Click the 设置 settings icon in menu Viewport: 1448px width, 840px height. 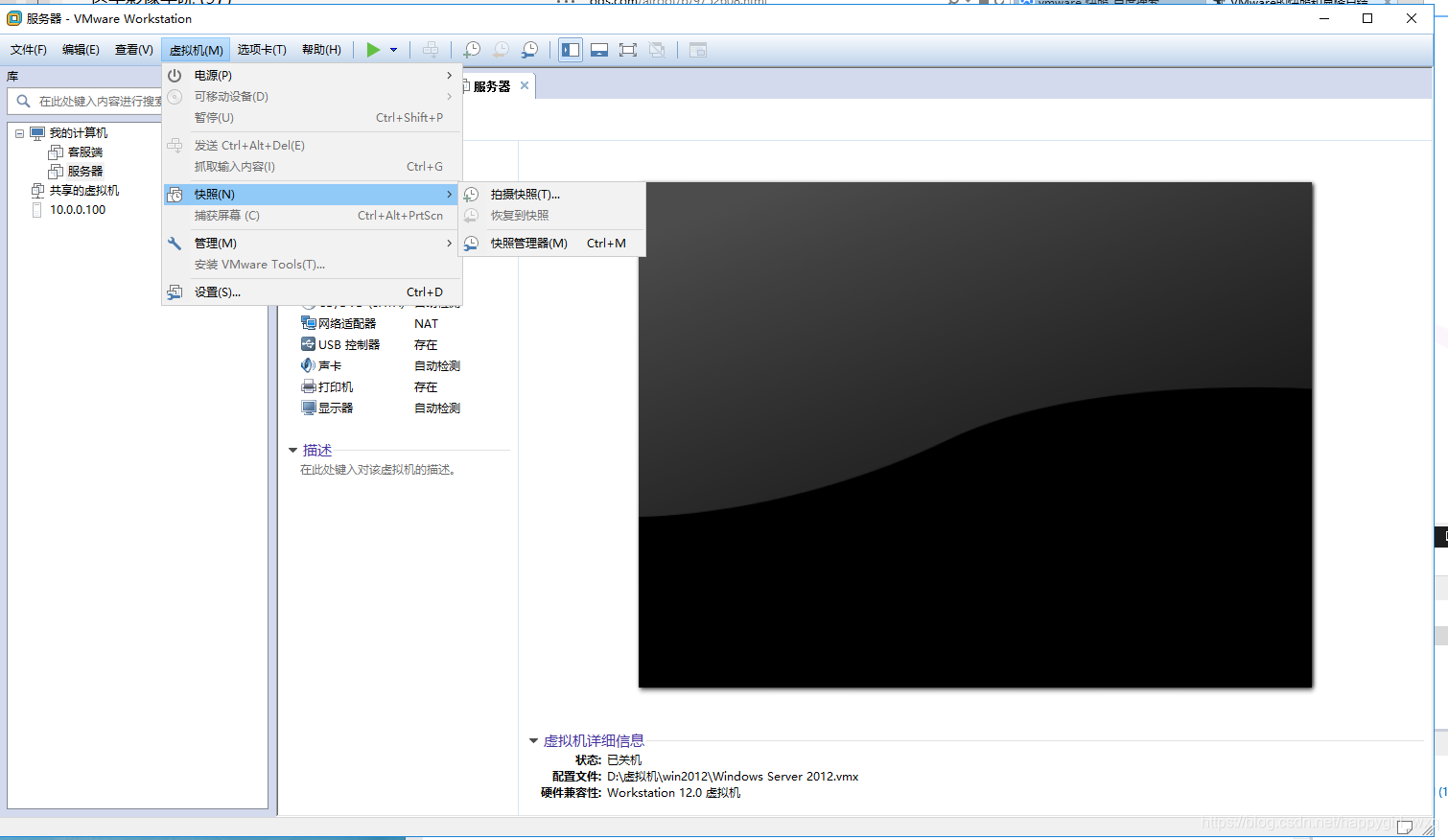175,292
